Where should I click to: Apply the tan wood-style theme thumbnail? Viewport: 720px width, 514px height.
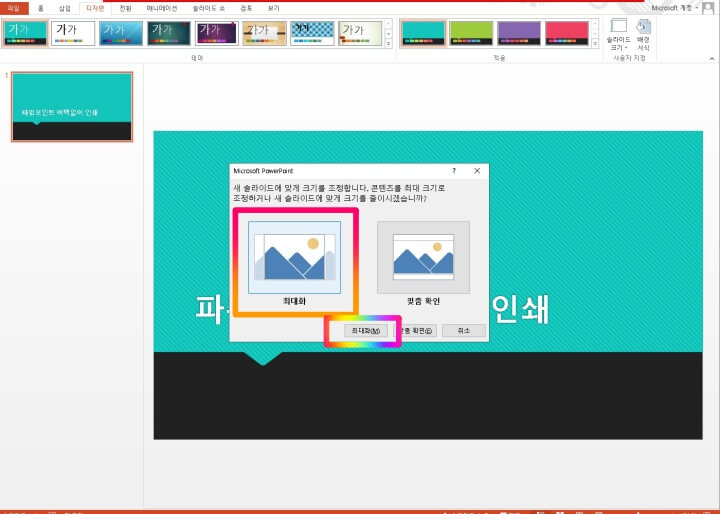point(264,34)
